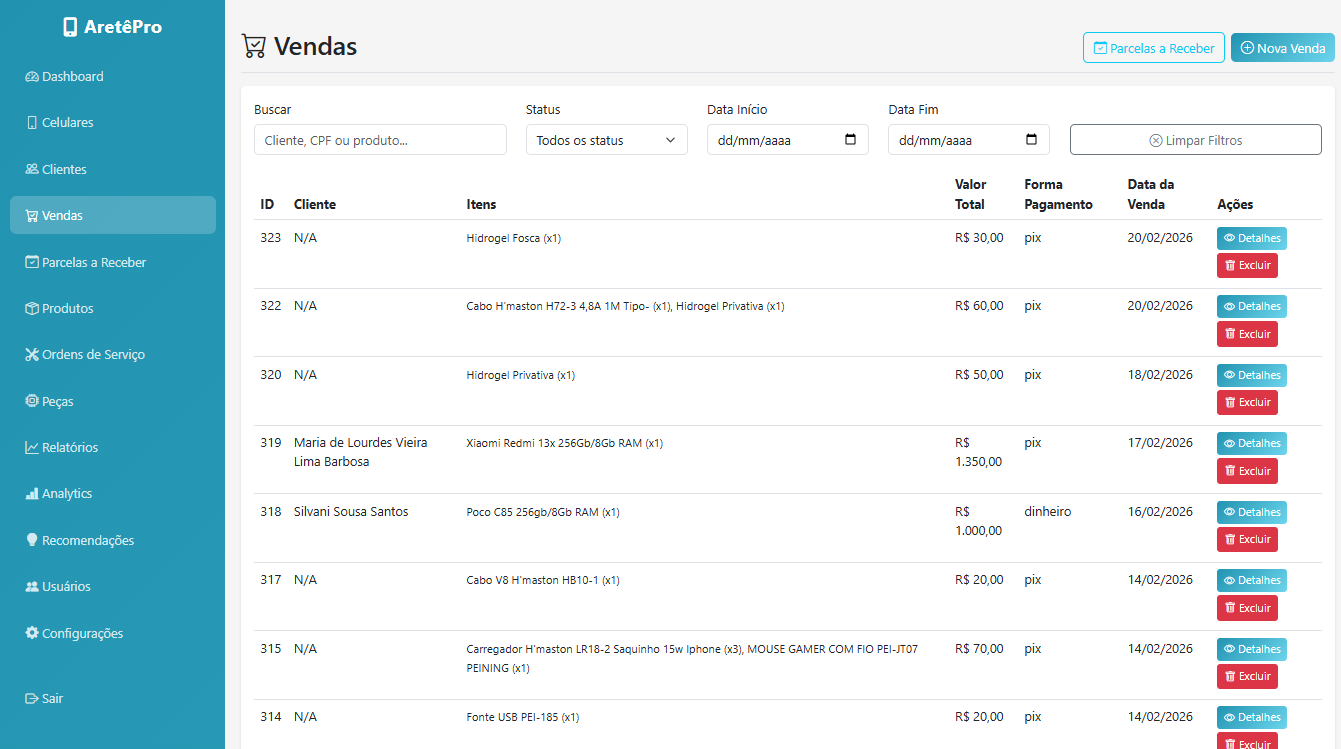The image size is (1341, 749).
Task: Focus the Buscar search field
Action: coord(380,140)
